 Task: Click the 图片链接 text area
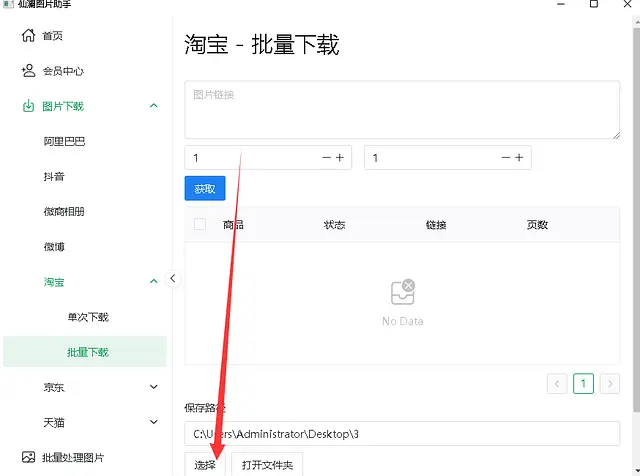point(402,109)
